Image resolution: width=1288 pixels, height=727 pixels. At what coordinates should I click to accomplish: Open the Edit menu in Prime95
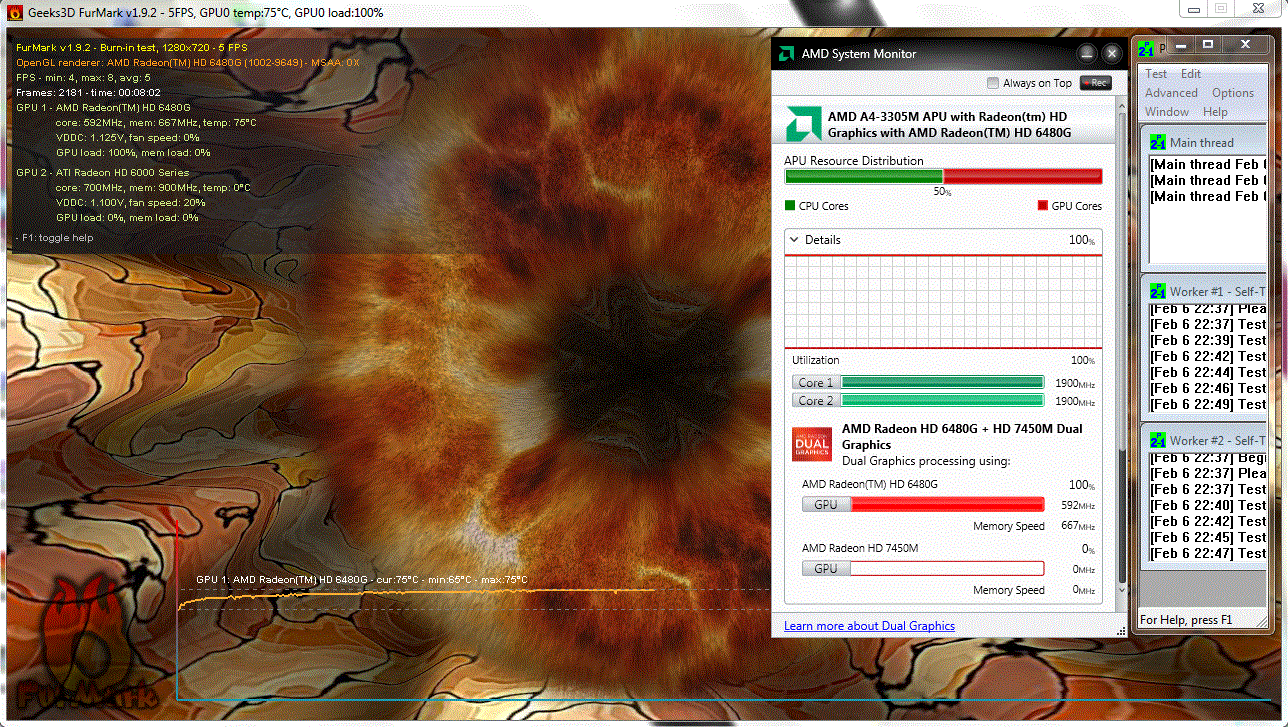point(1190,74)
